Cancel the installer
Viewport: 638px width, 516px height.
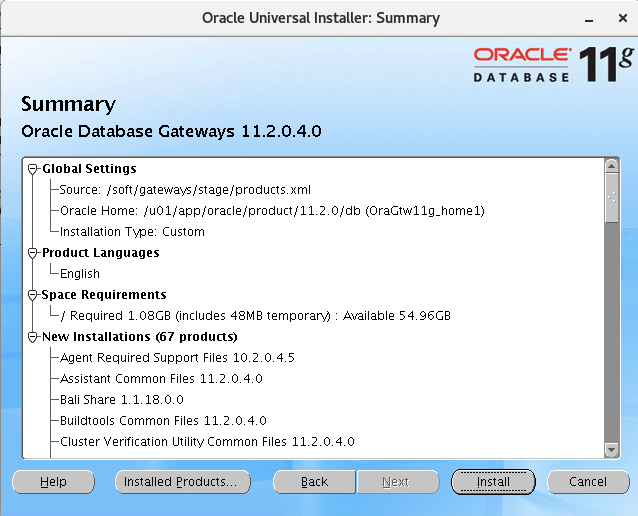pos(588,482)
